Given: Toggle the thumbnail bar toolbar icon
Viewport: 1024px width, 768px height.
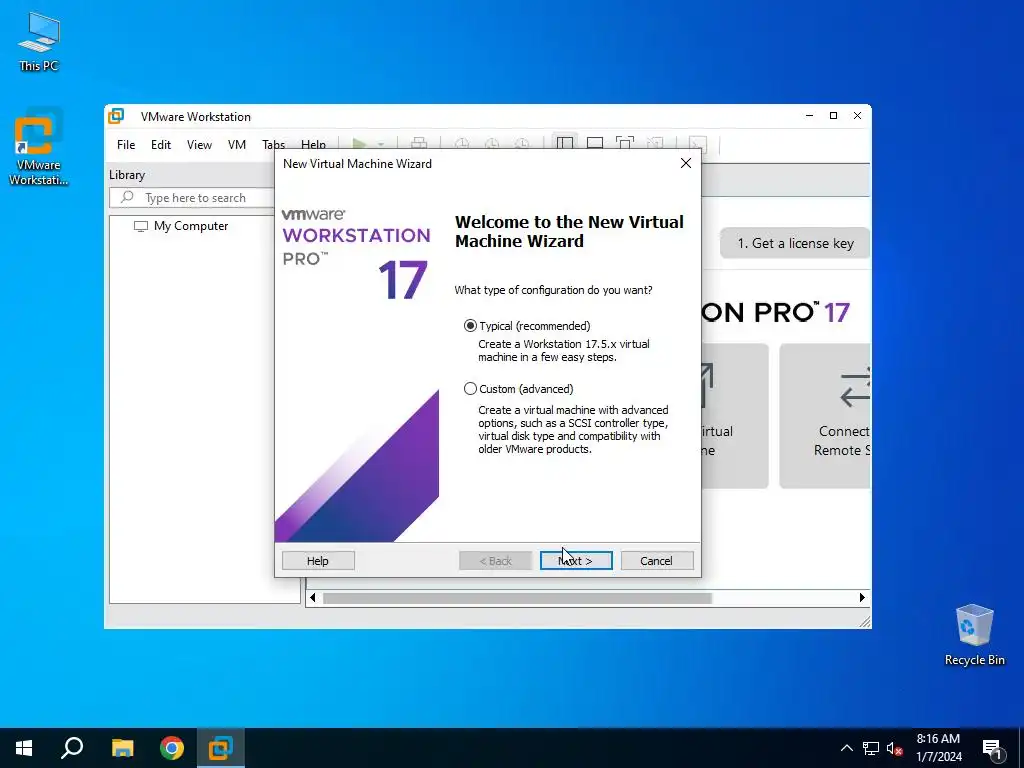Looking at the screenshot, I should click(595, 144).
